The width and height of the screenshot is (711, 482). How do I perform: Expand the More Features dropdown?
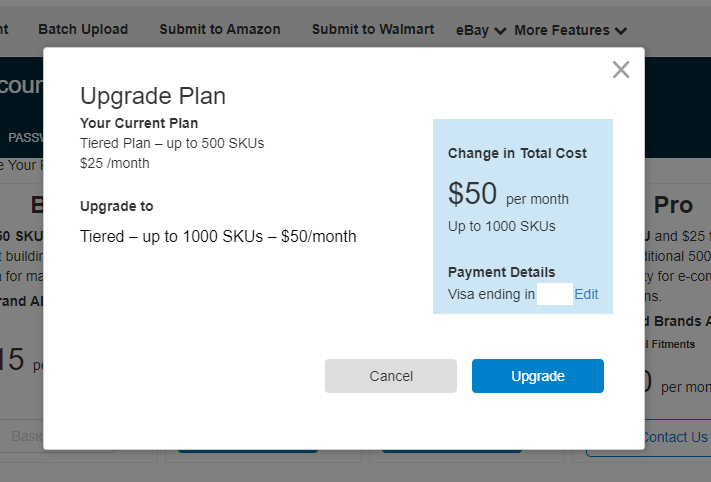coord(571,30)
